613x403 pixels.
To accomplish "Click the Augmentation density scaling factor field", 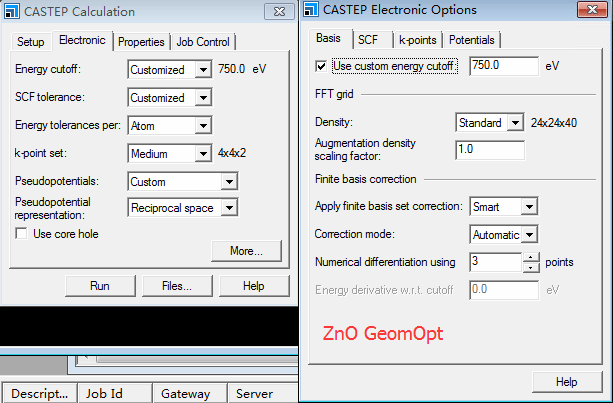I will [490, 150].
